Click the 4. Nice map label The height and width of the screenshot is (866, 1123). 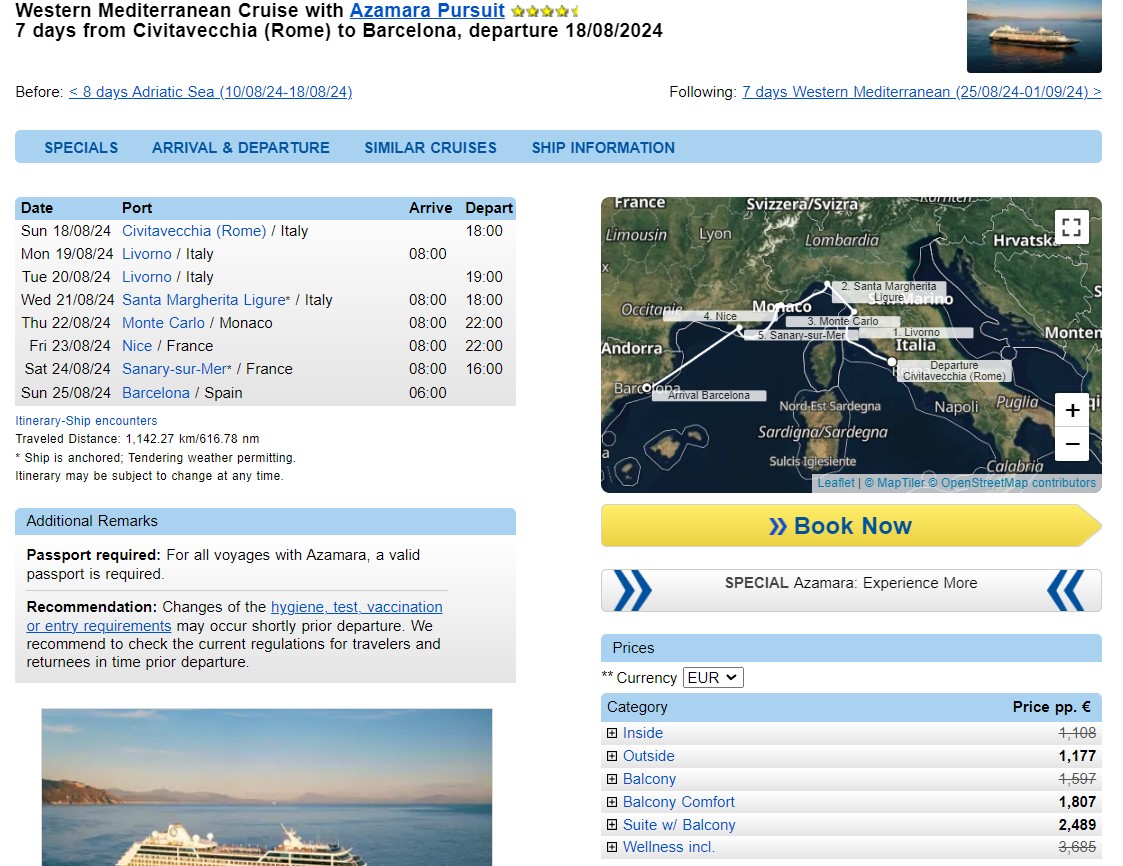pyautogui.click(x=720, y=316)
